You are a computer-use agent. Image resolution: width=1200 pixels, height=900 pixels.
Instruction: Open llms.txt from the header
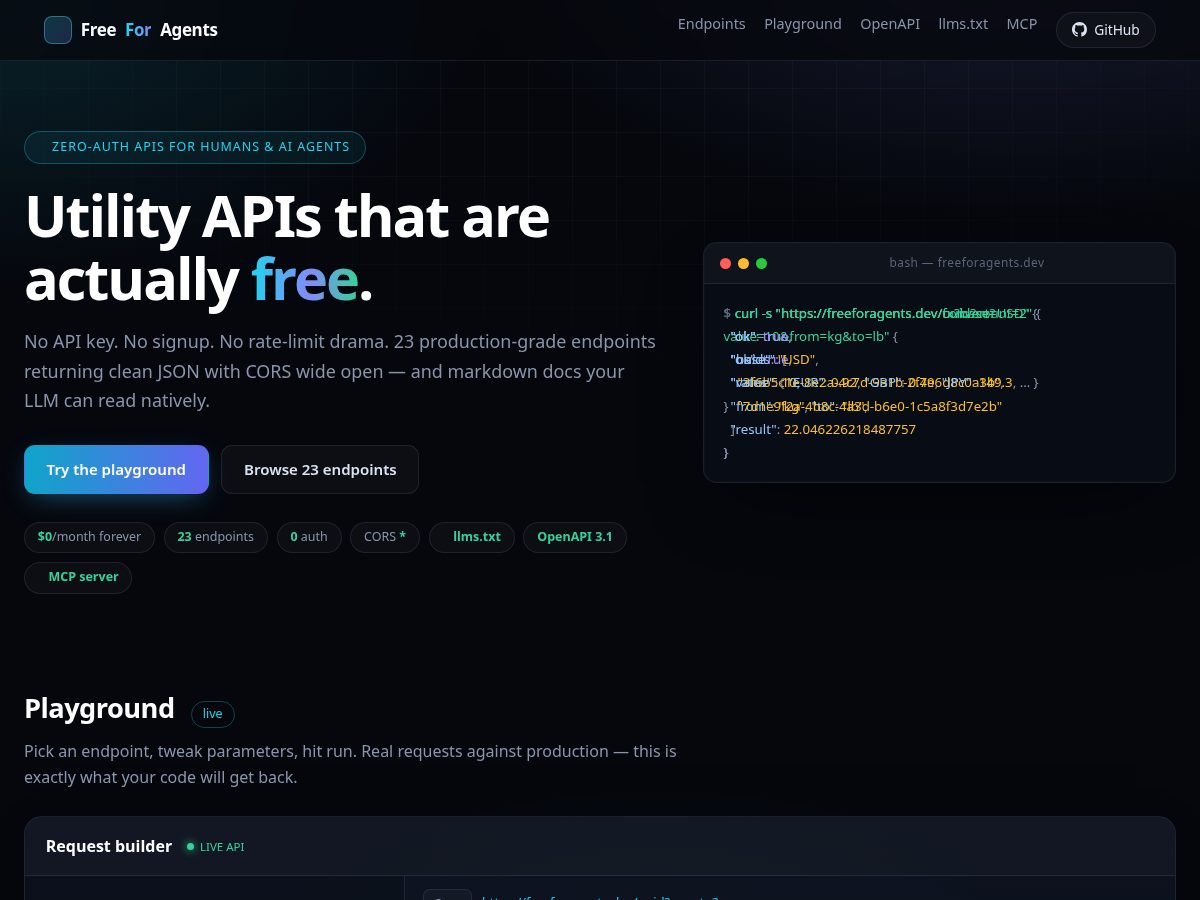[963, 24]
